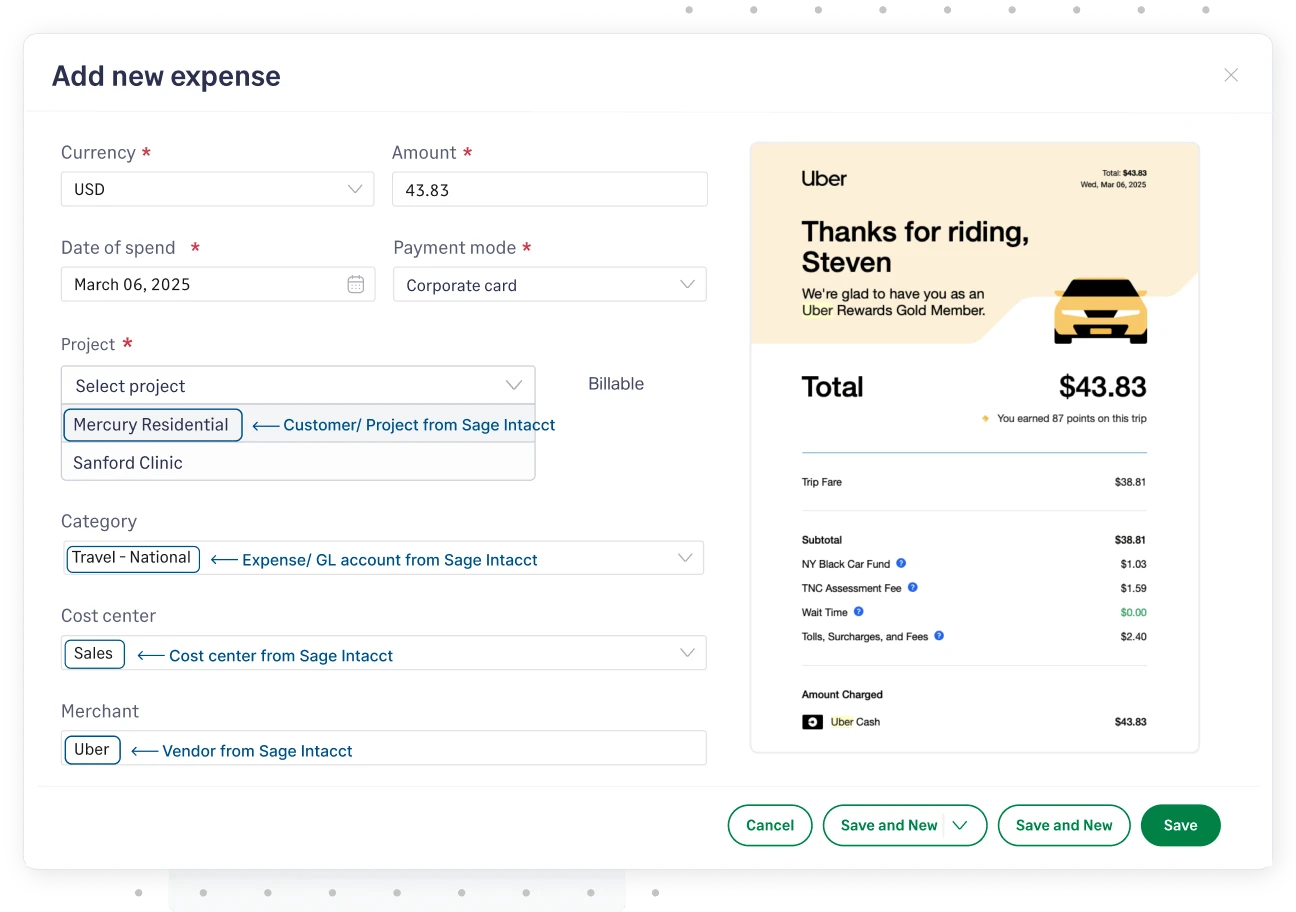
Task: Expand the Select project dropdown
Action: click(513, 385)
